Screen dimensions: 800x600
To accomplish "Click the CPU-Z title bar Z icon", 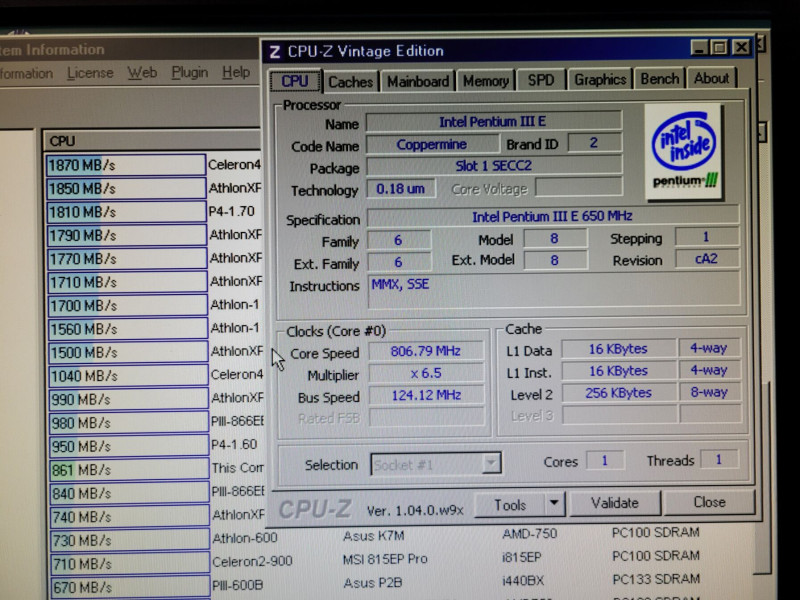I will [274, 52].
